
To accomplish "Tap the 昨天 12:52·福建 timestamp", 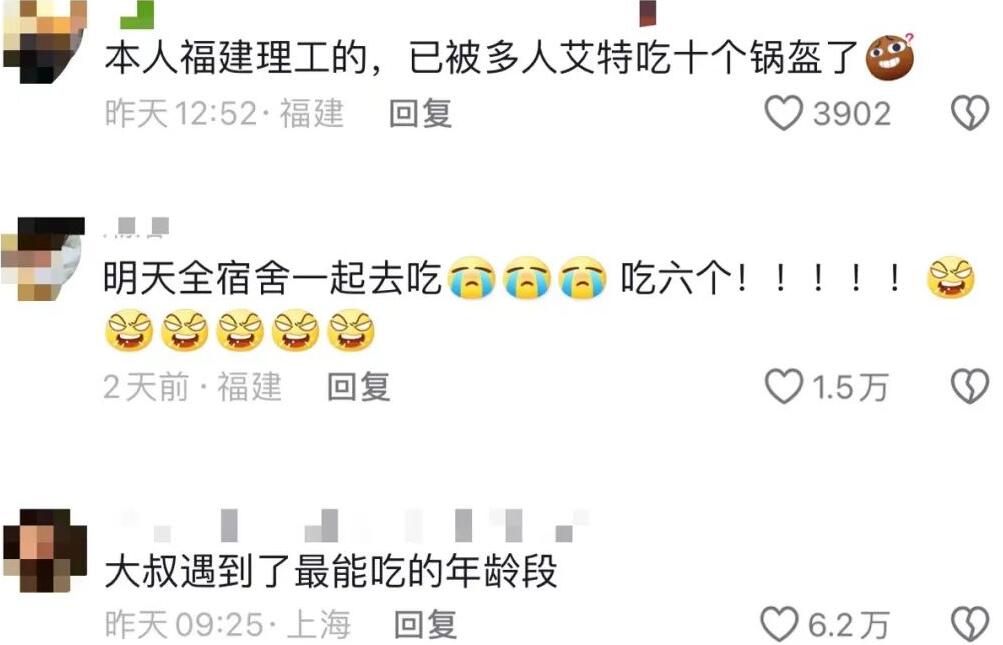I will pyautogui.click(x=225, y=114).
